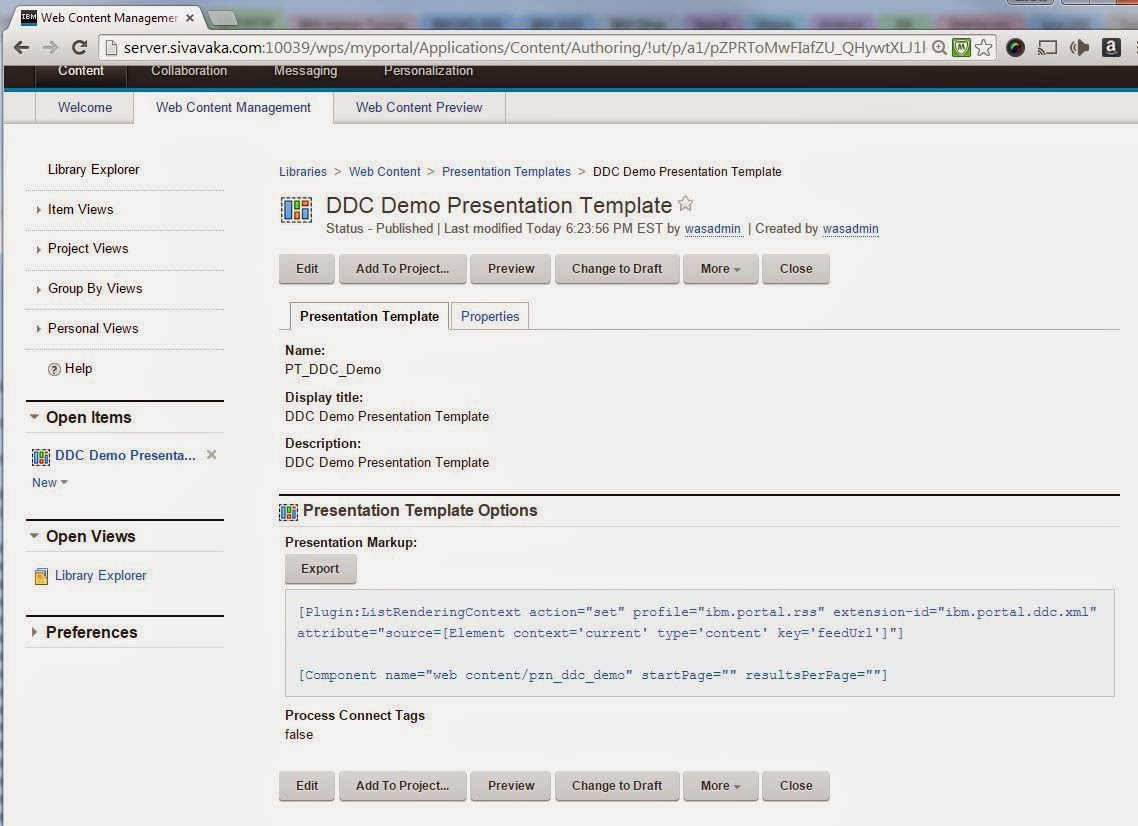Close the DDC Demo Presenta... open item

pos(211,454)
